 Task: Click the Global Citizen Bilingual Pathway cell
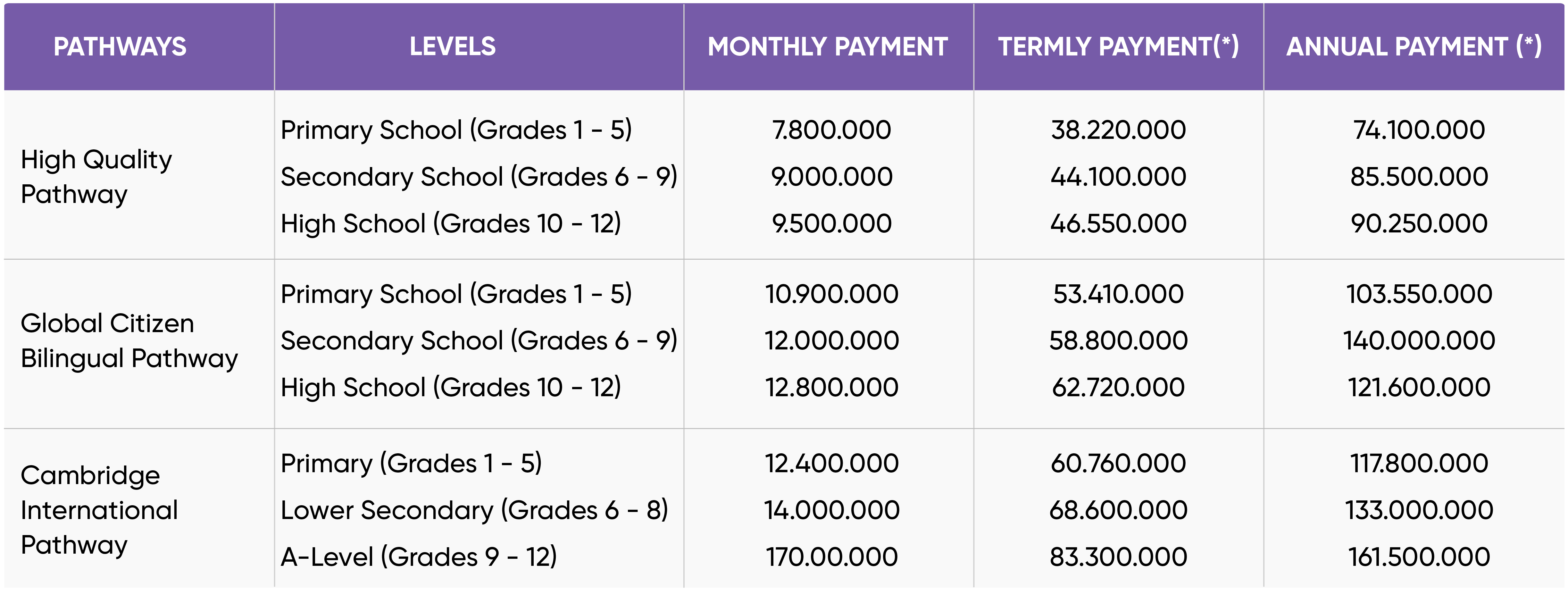(x=129, y=340)
